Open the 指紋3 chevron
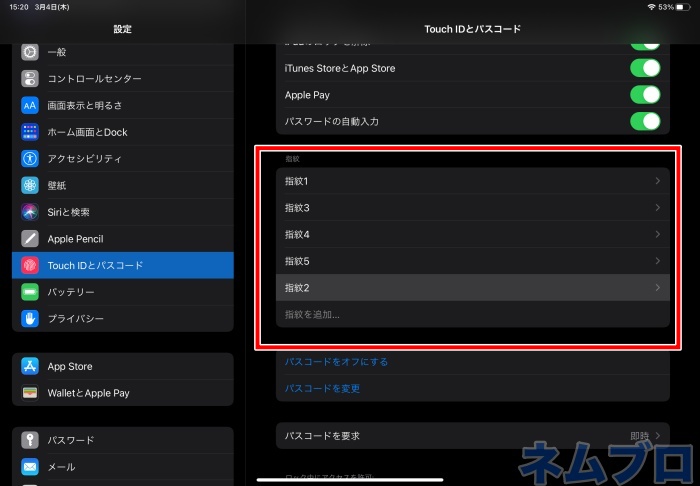Viewport: 700px width, 486px height. click(658, 208)
